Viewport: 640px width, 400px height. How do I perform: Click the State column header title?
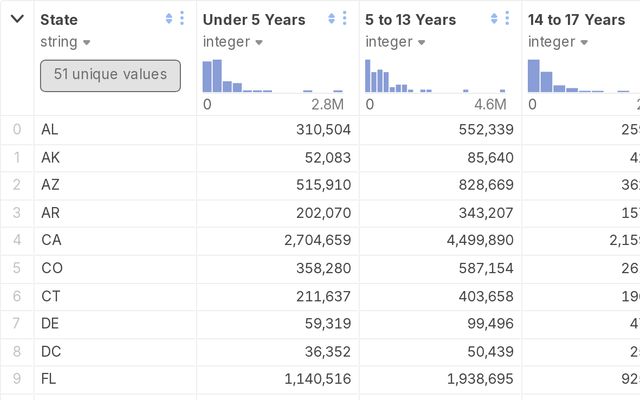click(59, 20)
